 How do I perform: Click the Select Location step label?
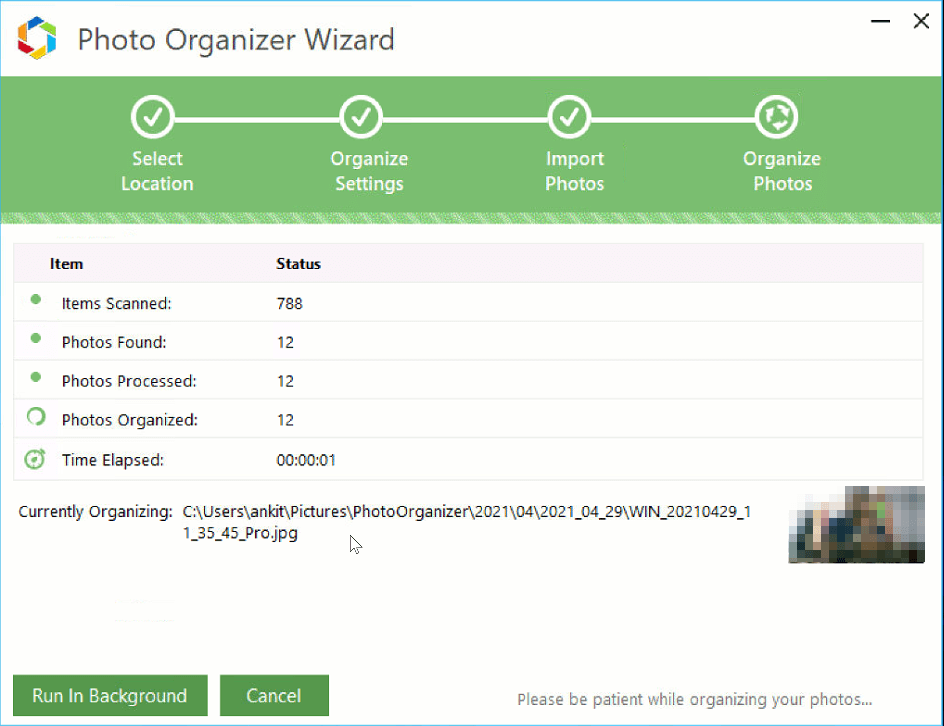tap(157, 171)
